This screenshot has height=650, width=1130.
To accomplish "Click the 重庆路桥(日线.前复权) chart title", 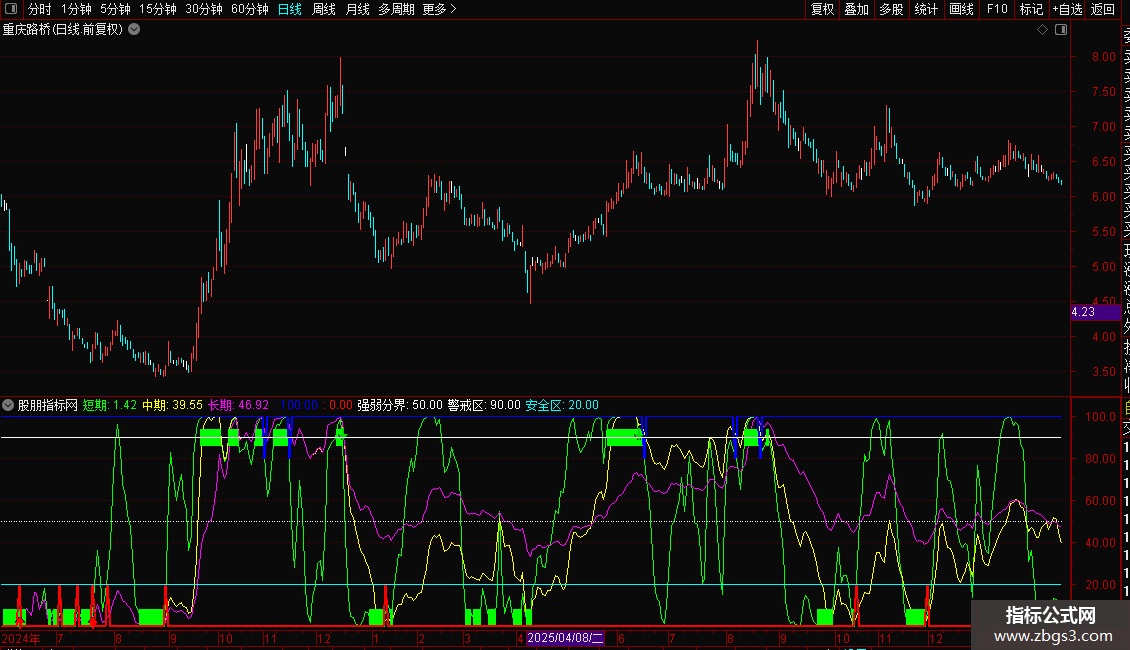I will [63, 30].
